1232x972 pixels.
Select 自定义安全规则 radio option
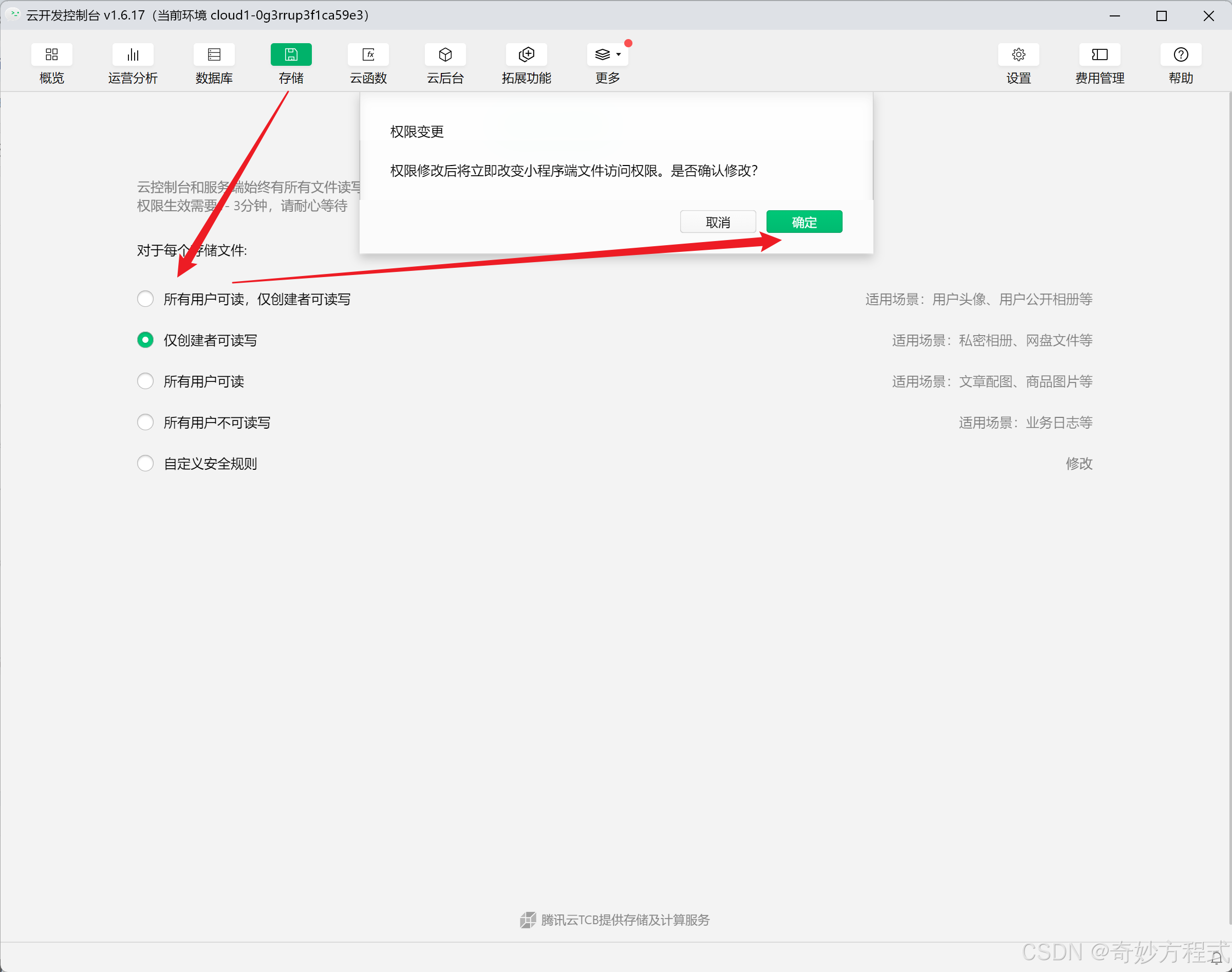click(x=145, y=463)
